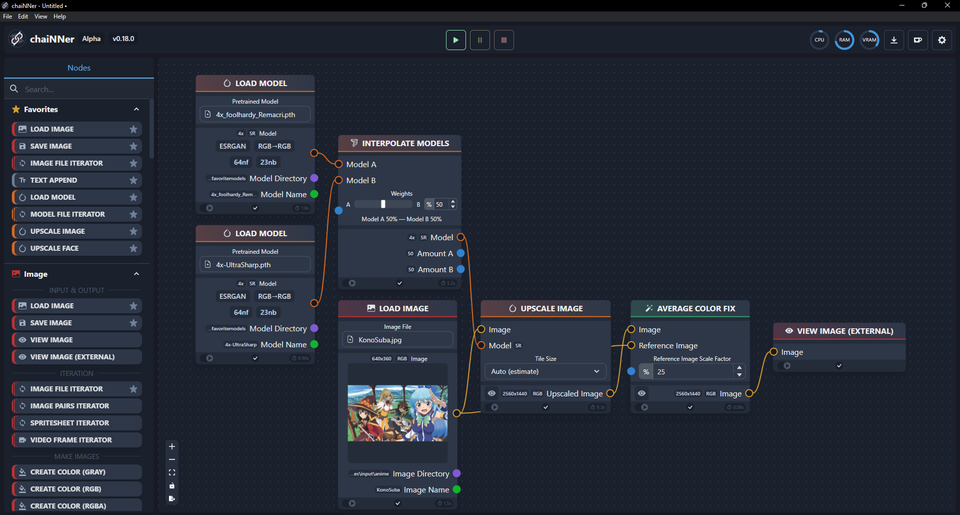Toggle the eye icon on Upscaled Image output
Screen dimensions: 960x515
(492, 393)
